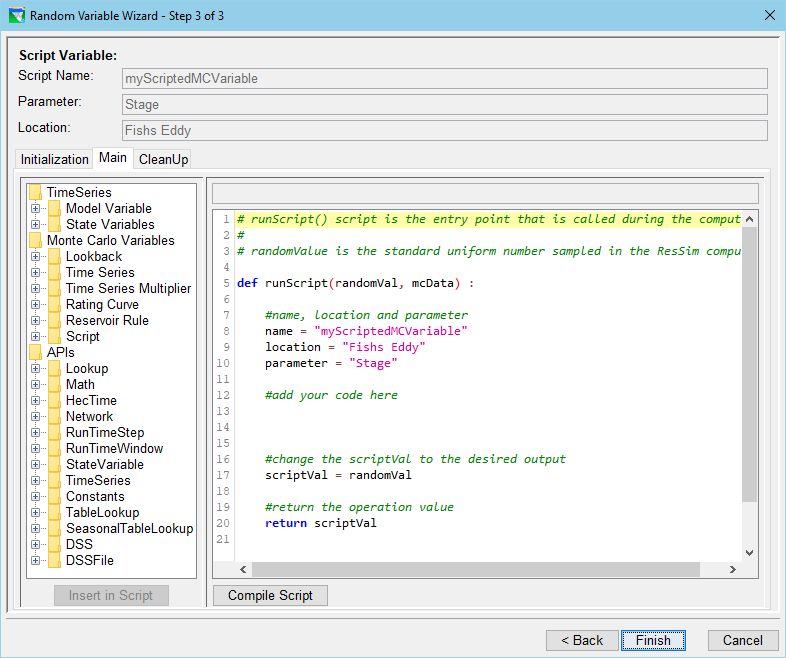Click the DSSFile folder icon
Viewport: 786px width, 658px height.
[54, 560]
